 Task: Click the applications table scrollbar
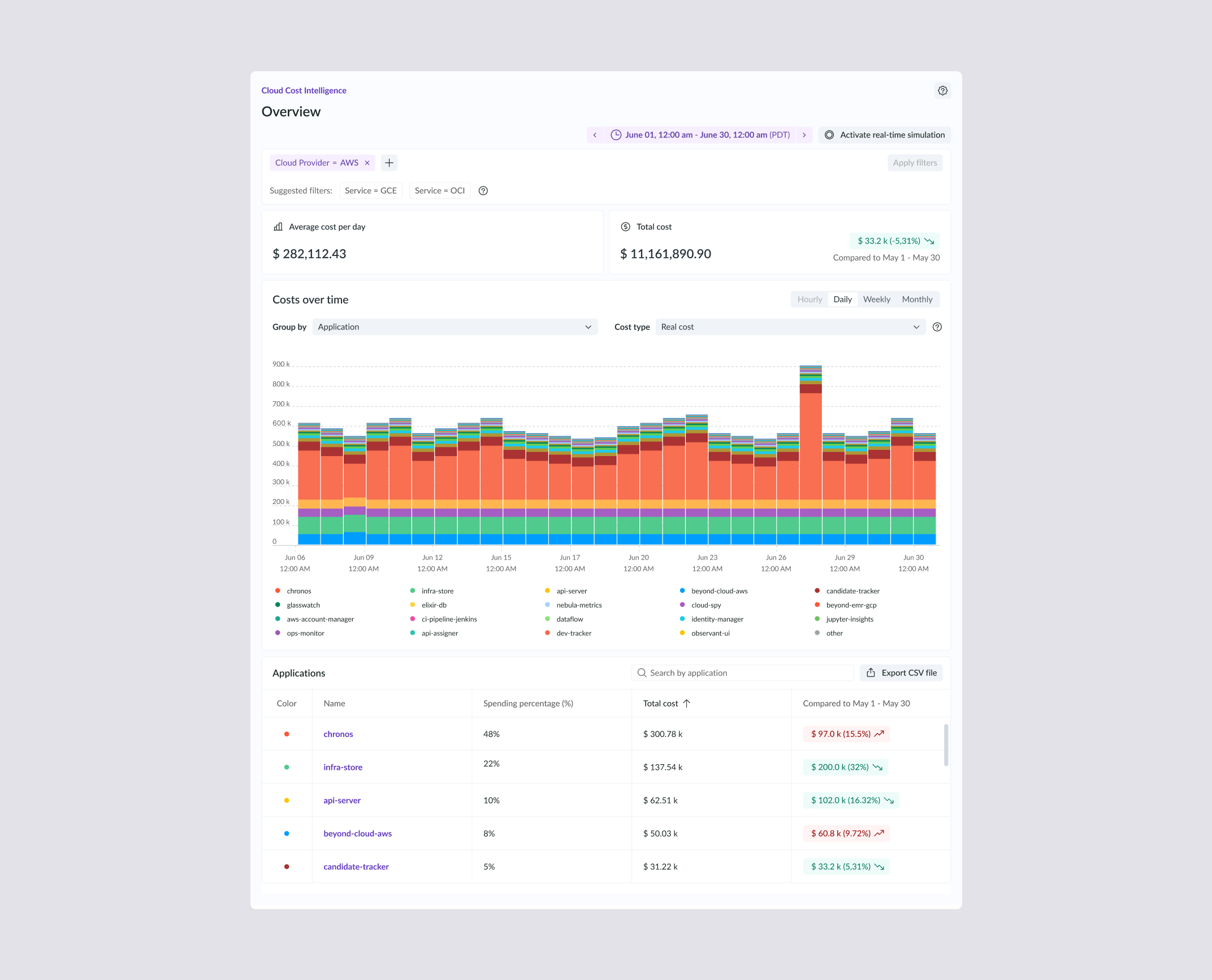946,745
